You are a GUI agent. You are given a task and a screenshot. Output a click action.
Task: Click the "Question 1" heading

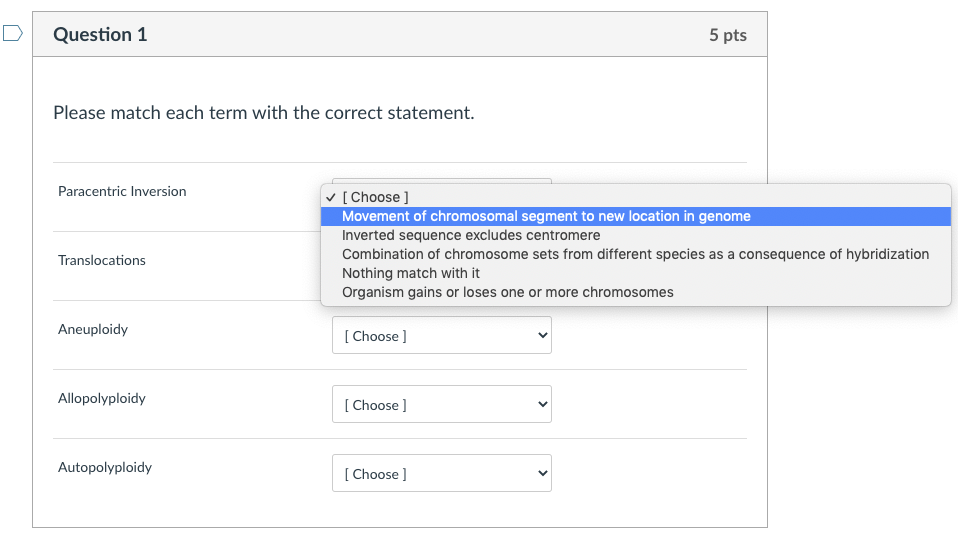tap(100, 35)
